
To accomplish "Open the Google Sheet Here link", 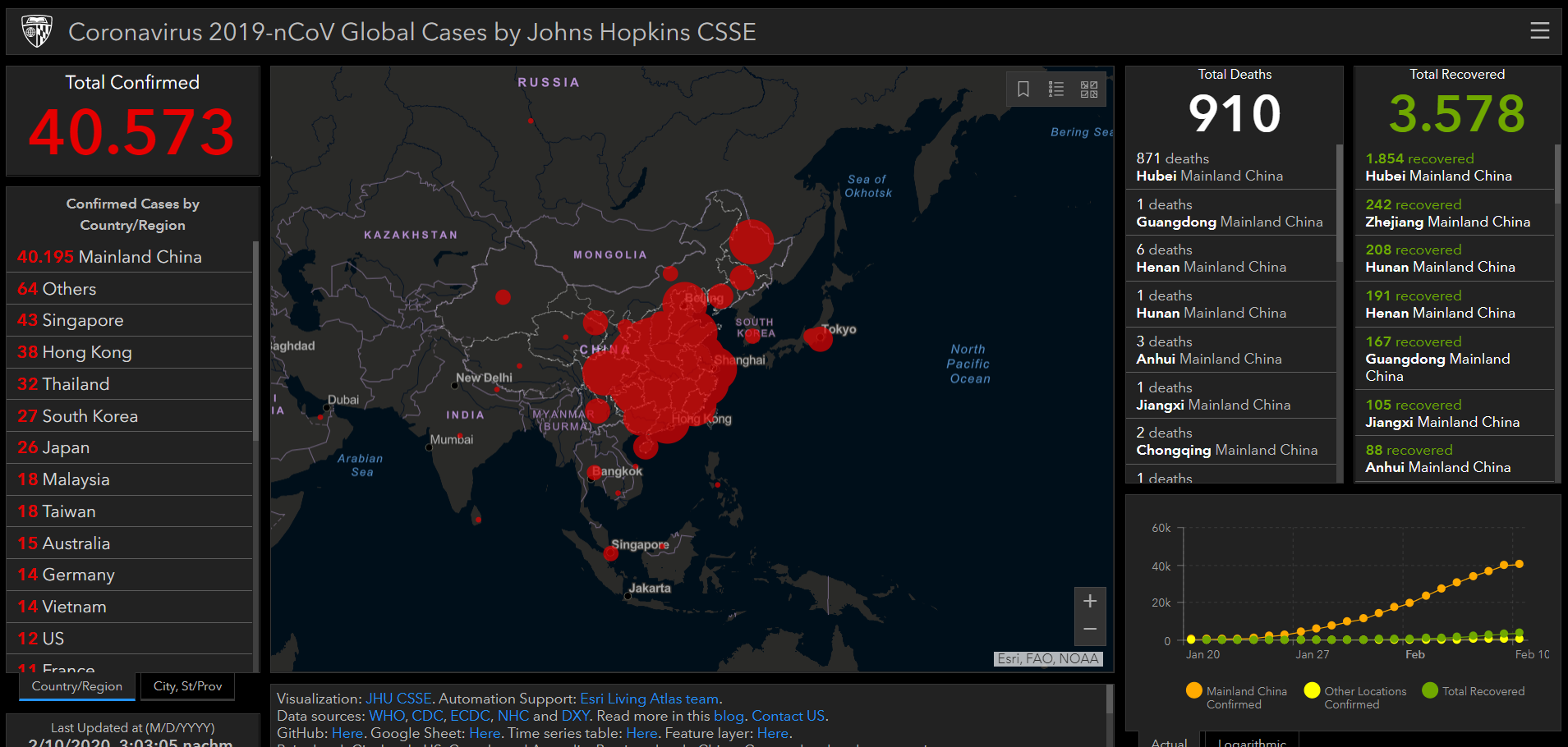I will tap(485, 733).
